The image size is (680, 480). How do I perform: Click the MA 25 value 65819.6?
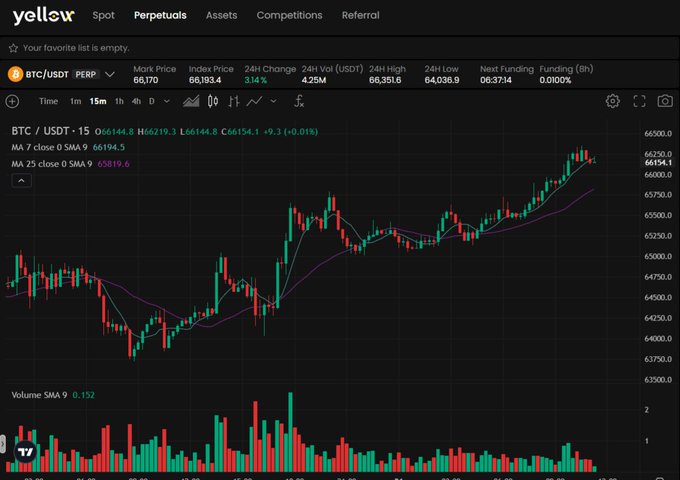[x=113, y=164]
